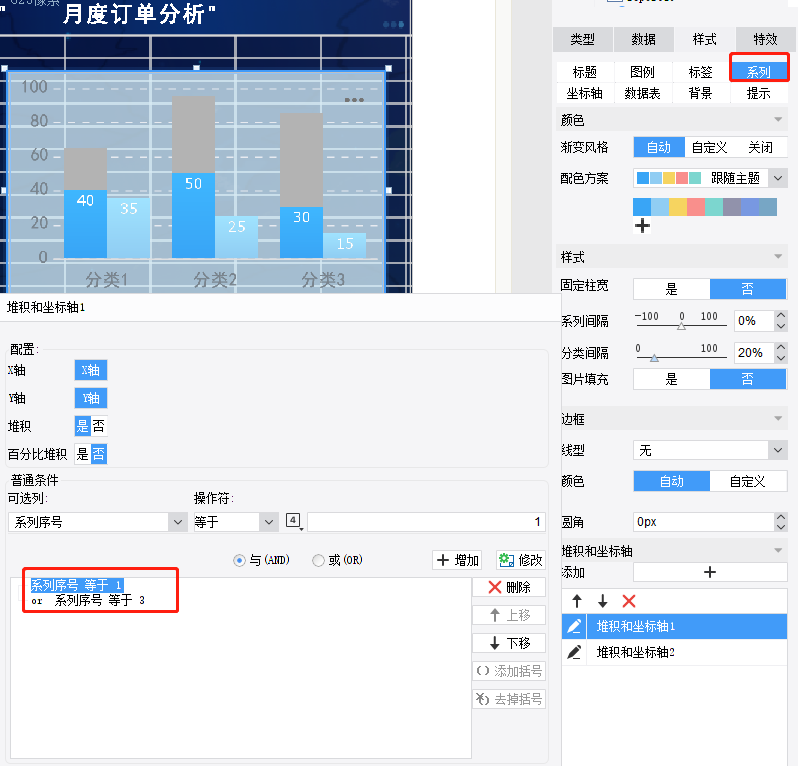Screen dimensions: 798x766
Task: Edit 堆积和坐标轴2 with pencil icon
Action: tap(574, 652)
